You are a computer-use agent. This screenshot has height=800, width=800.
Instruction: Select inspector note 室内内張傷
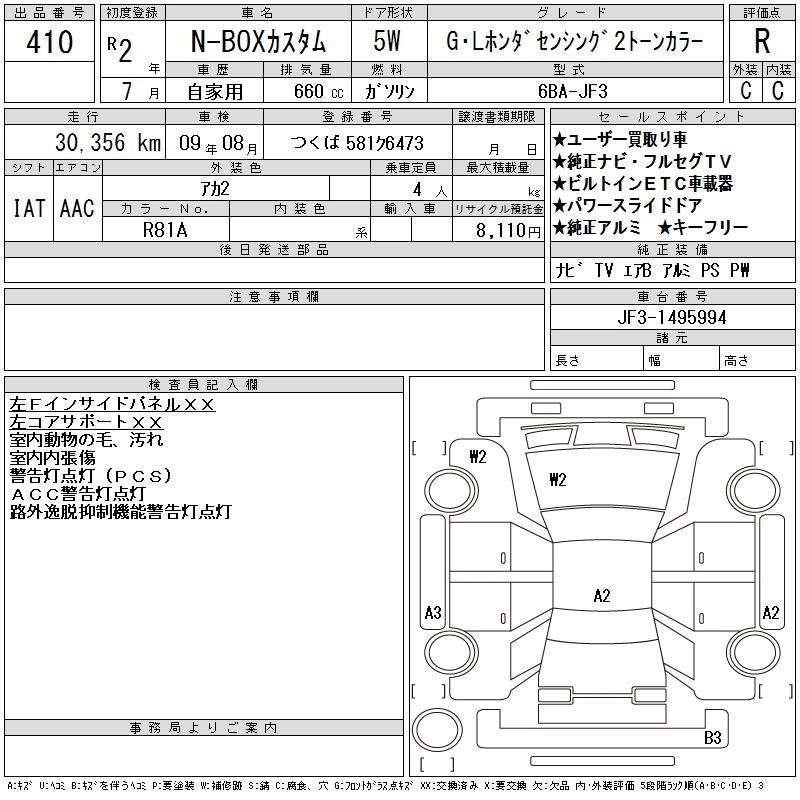tap(52, 458)
